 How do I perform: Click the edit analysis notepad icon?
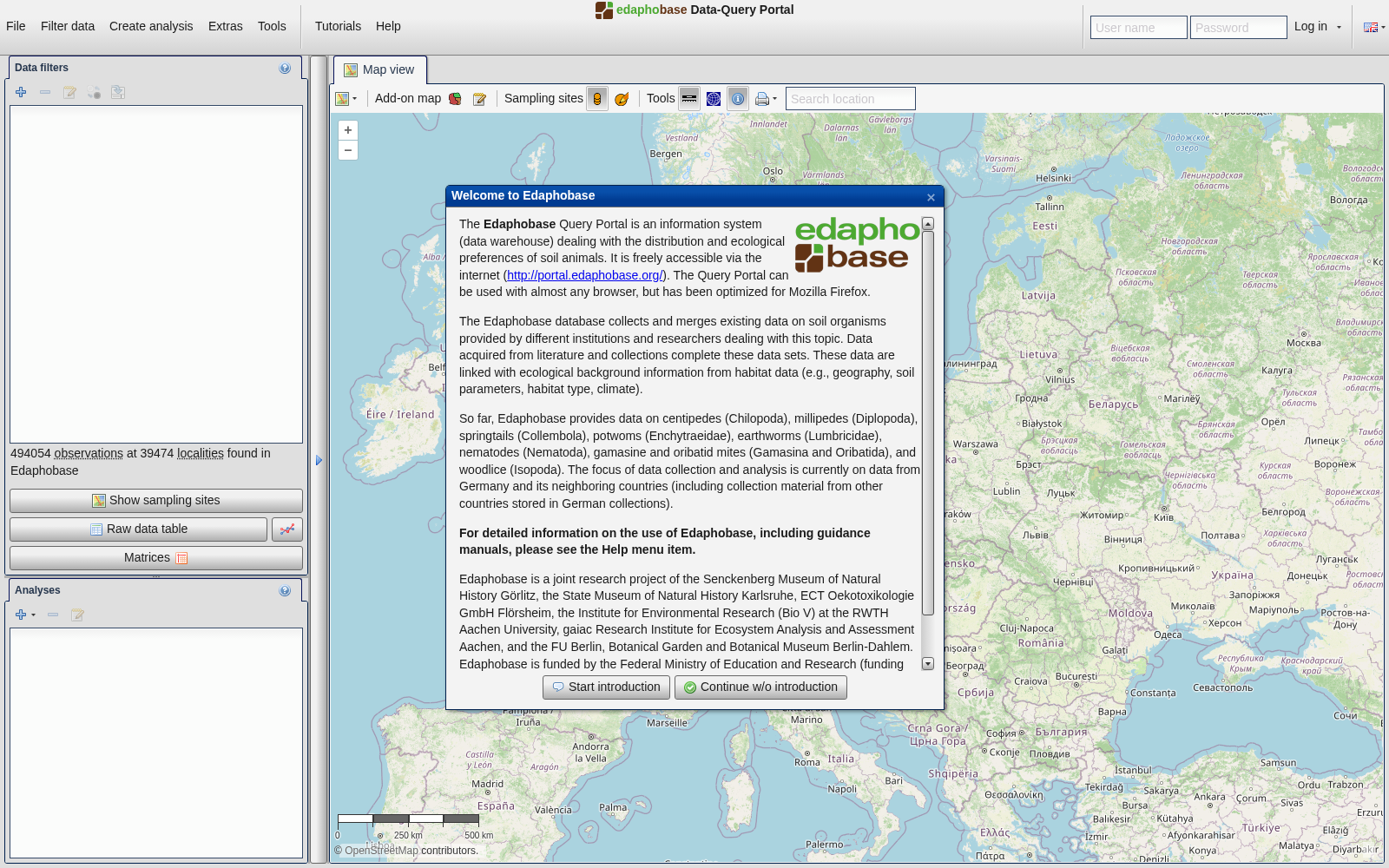(x=77, y=615)
